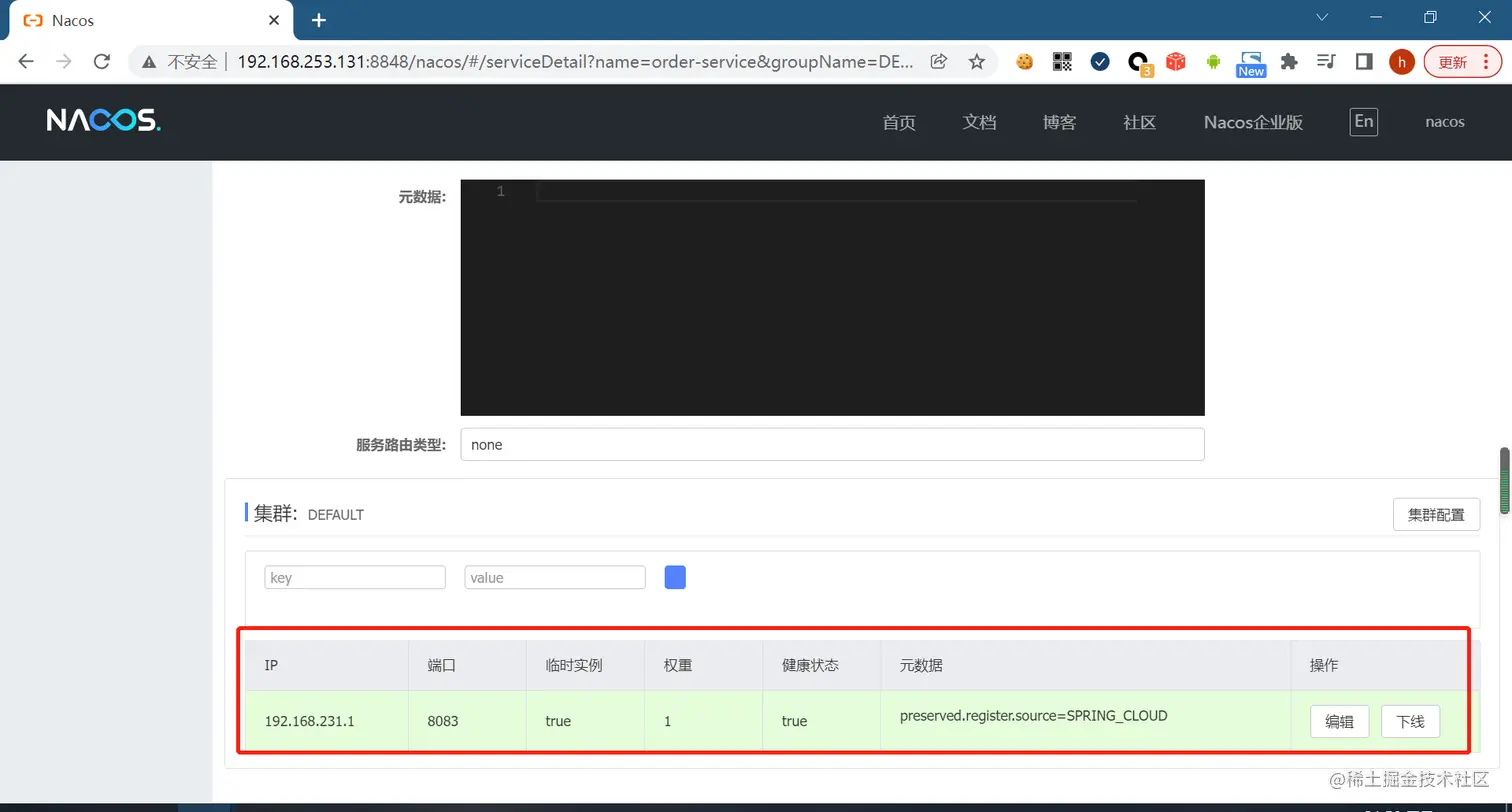Open the cookie extension

(x=1024, y=62)
